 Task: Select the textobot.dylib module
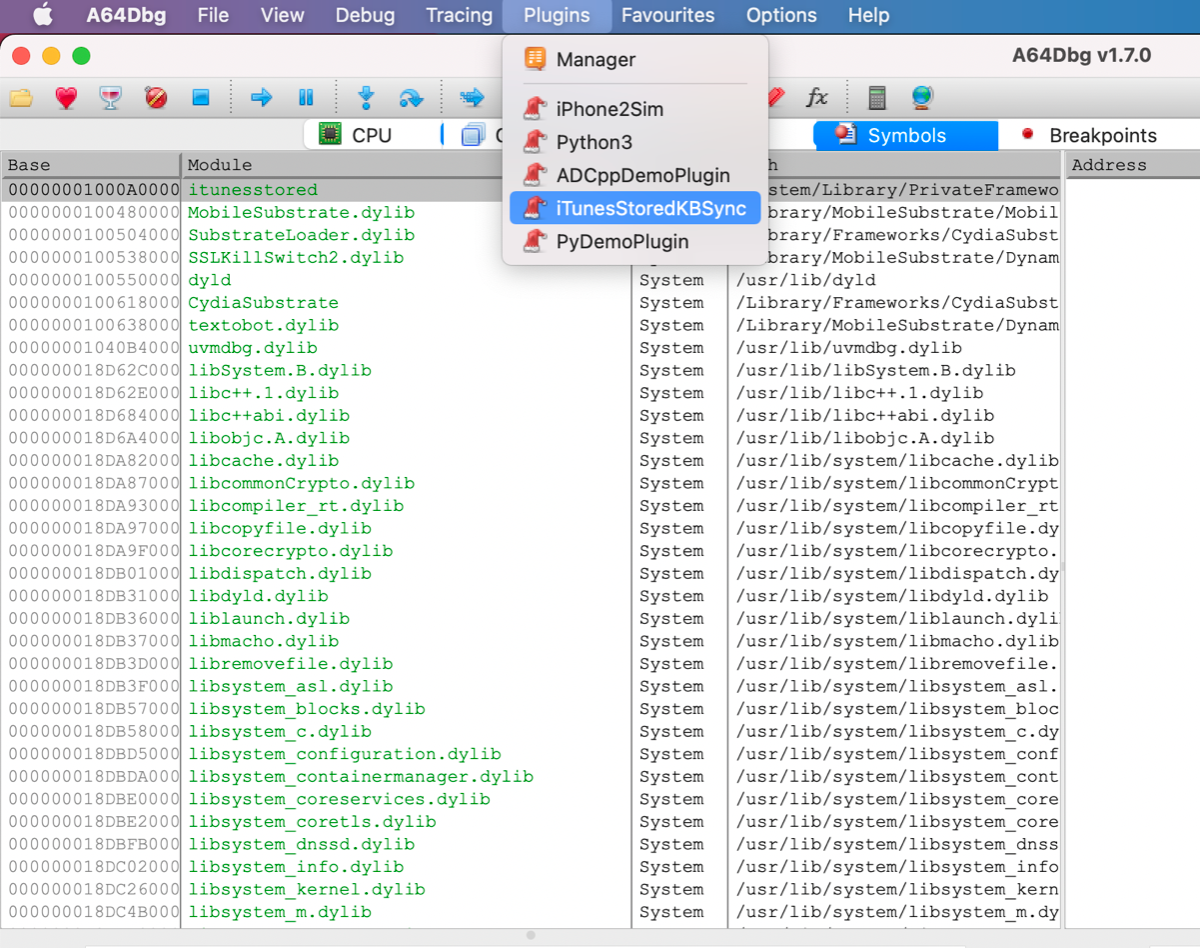tap(263, 325)
